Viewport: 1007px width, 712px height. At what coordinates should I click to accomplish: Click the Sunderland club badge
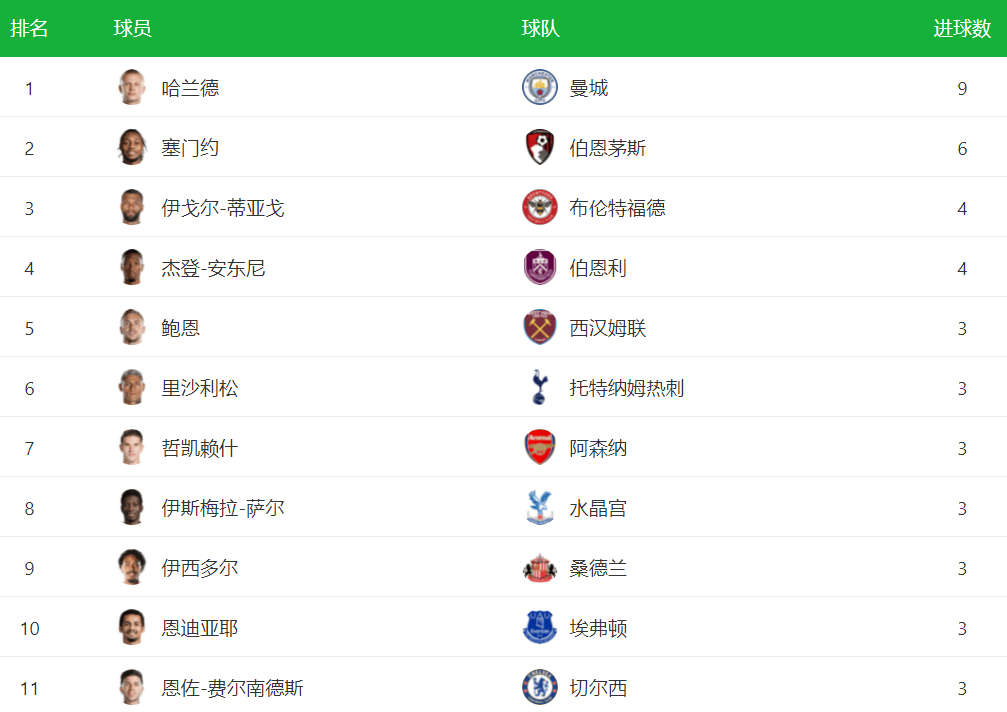(539, 568)
